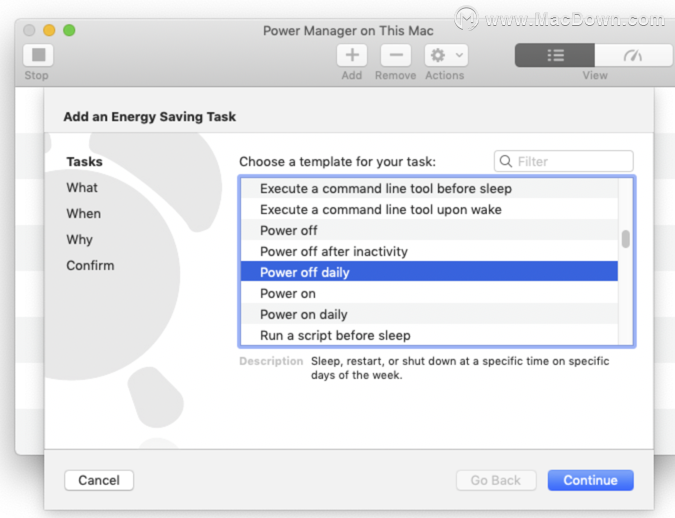Click the template list scrollbar thumb
Image resolution: width=675 pixels, height=518 pixels.
point(625,239)
